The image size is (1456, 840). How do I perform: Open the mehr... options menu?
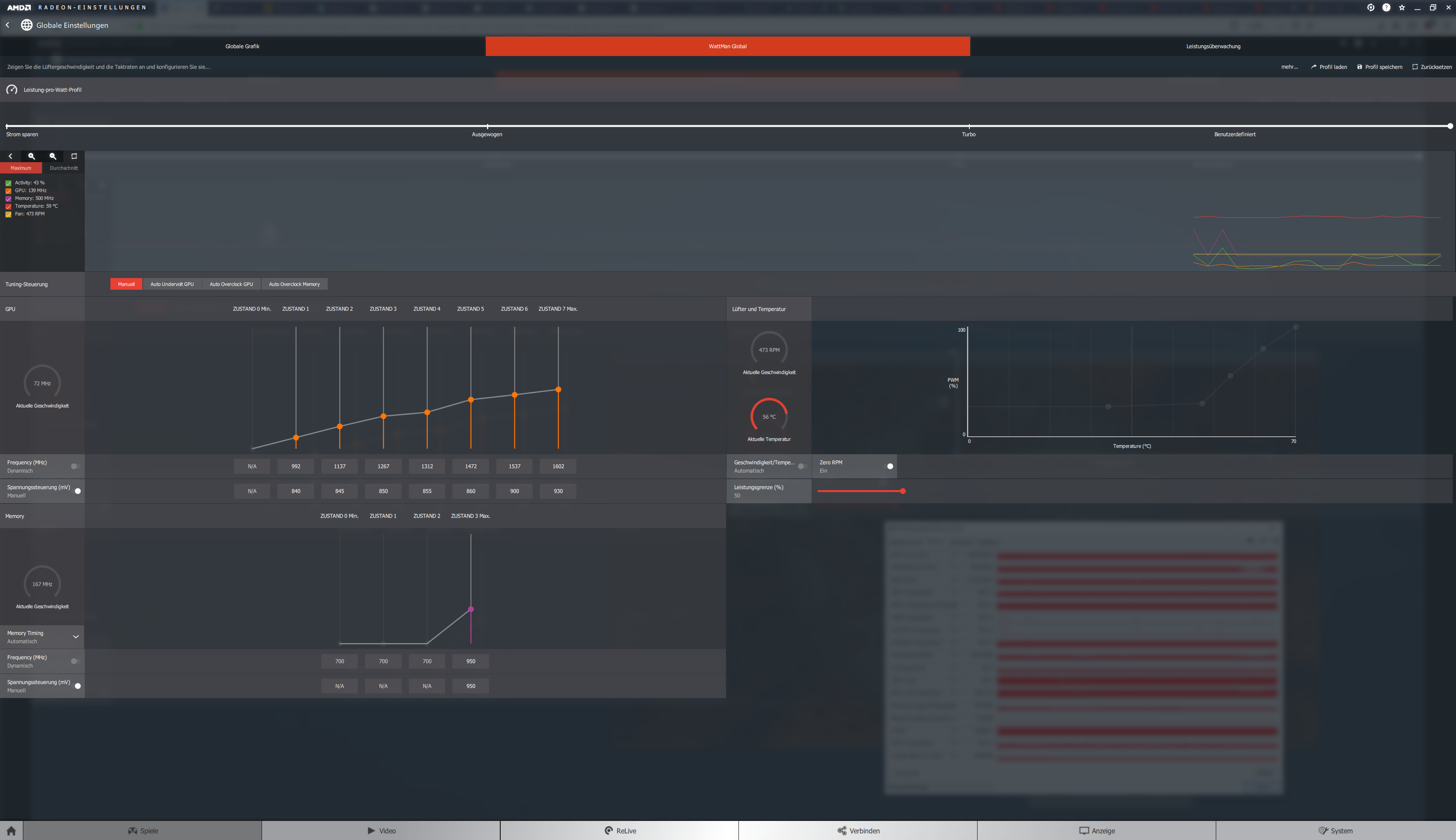(1289, 67)
